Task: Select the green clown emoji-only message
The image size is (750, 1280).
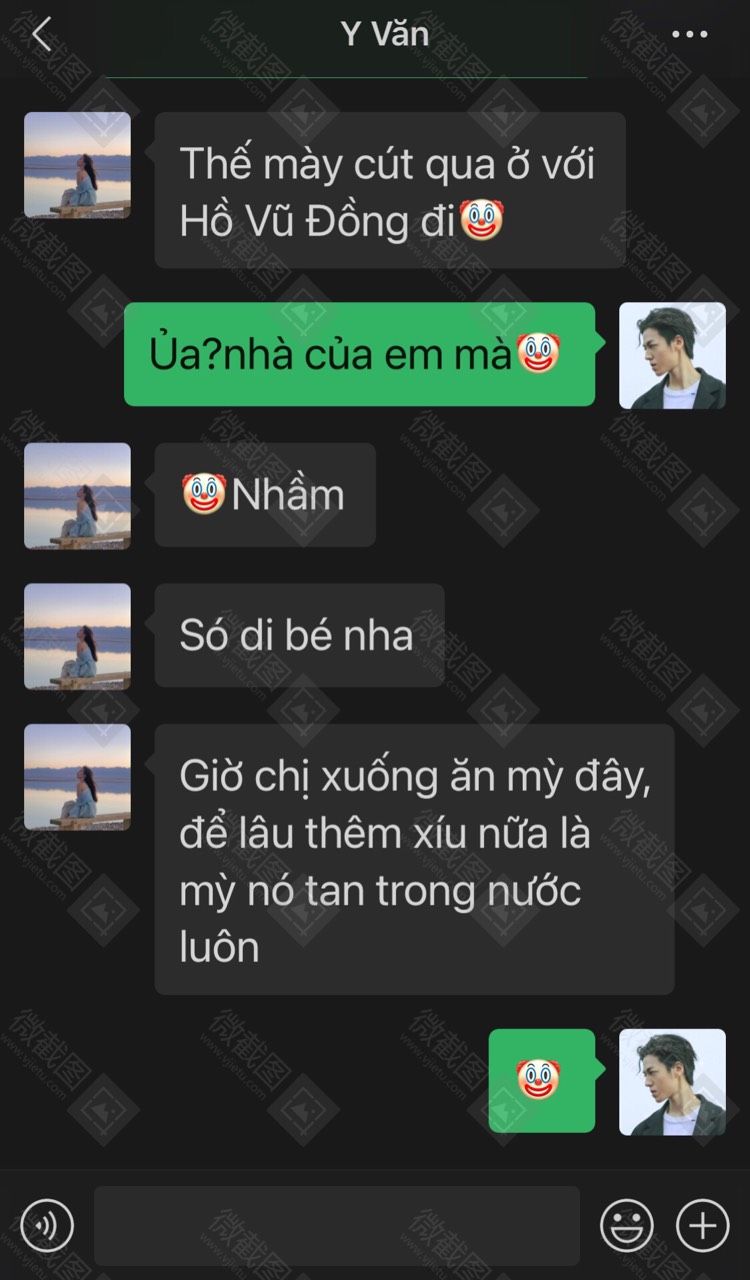Action: pyautogui.click(x=542, y=1080)
